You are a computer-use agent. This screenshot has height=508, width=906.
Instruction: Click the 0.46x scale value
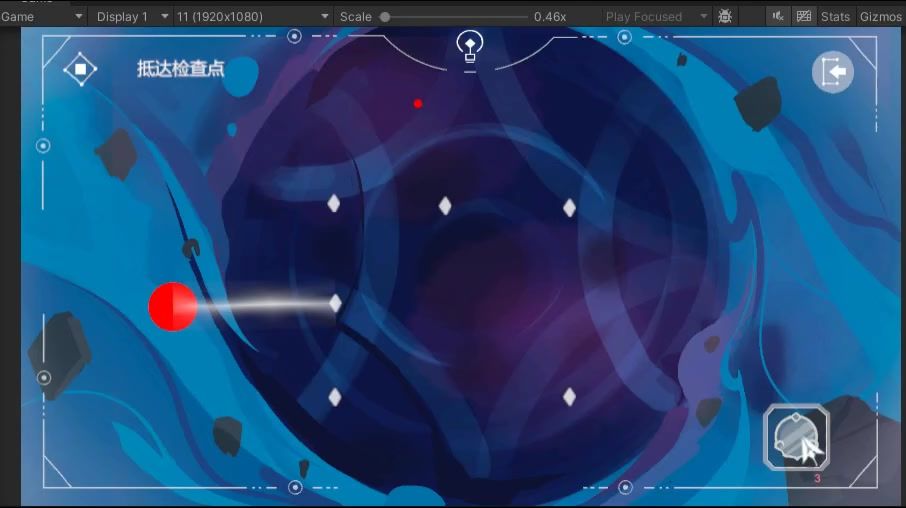[x=550, y=17]
